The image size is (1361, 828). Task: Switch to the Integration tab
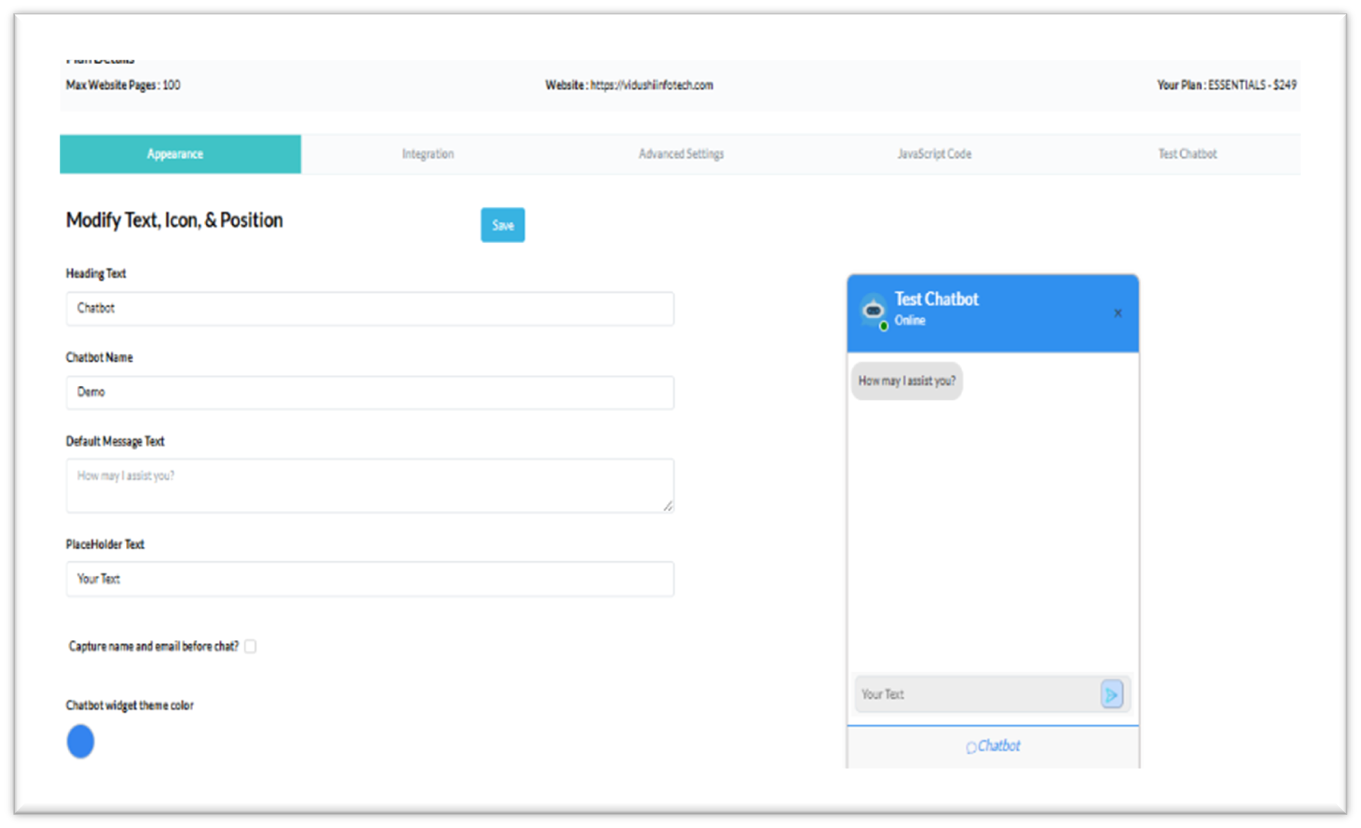(x=428, y=154)
